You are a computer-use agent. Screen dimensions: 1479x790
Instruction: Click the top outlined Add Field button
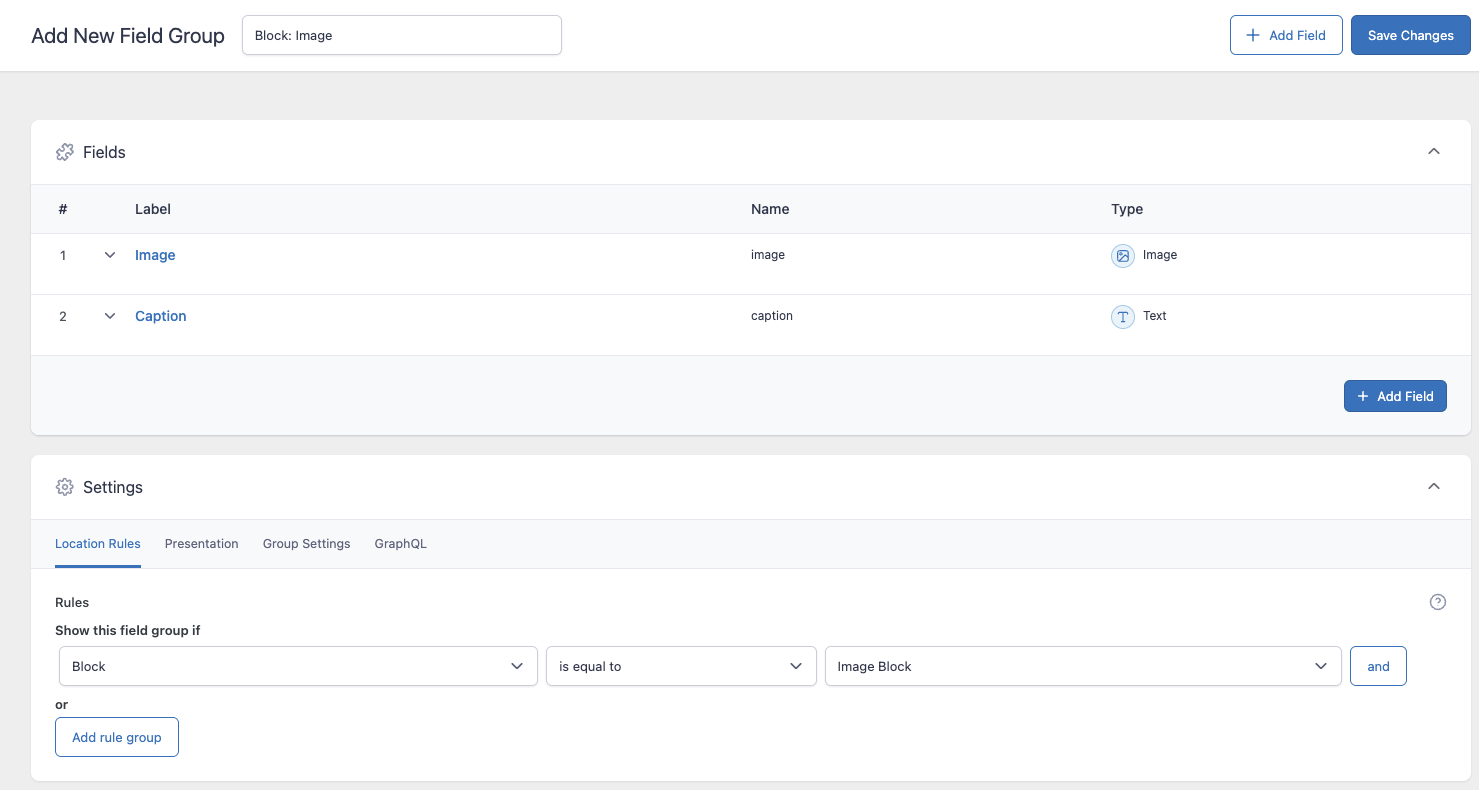tap(1286, 35)
